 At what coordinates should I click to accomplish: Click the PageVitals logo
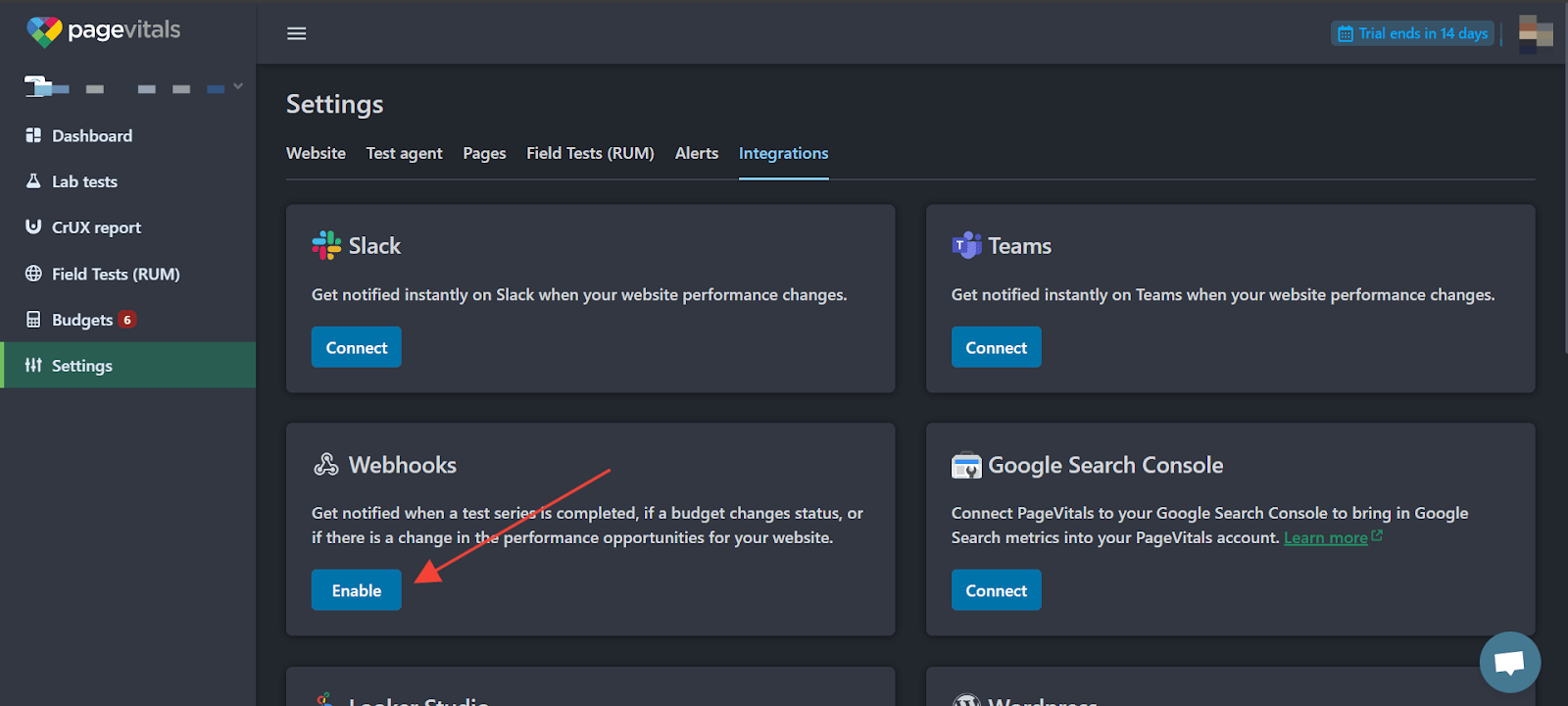click(103, 31)
